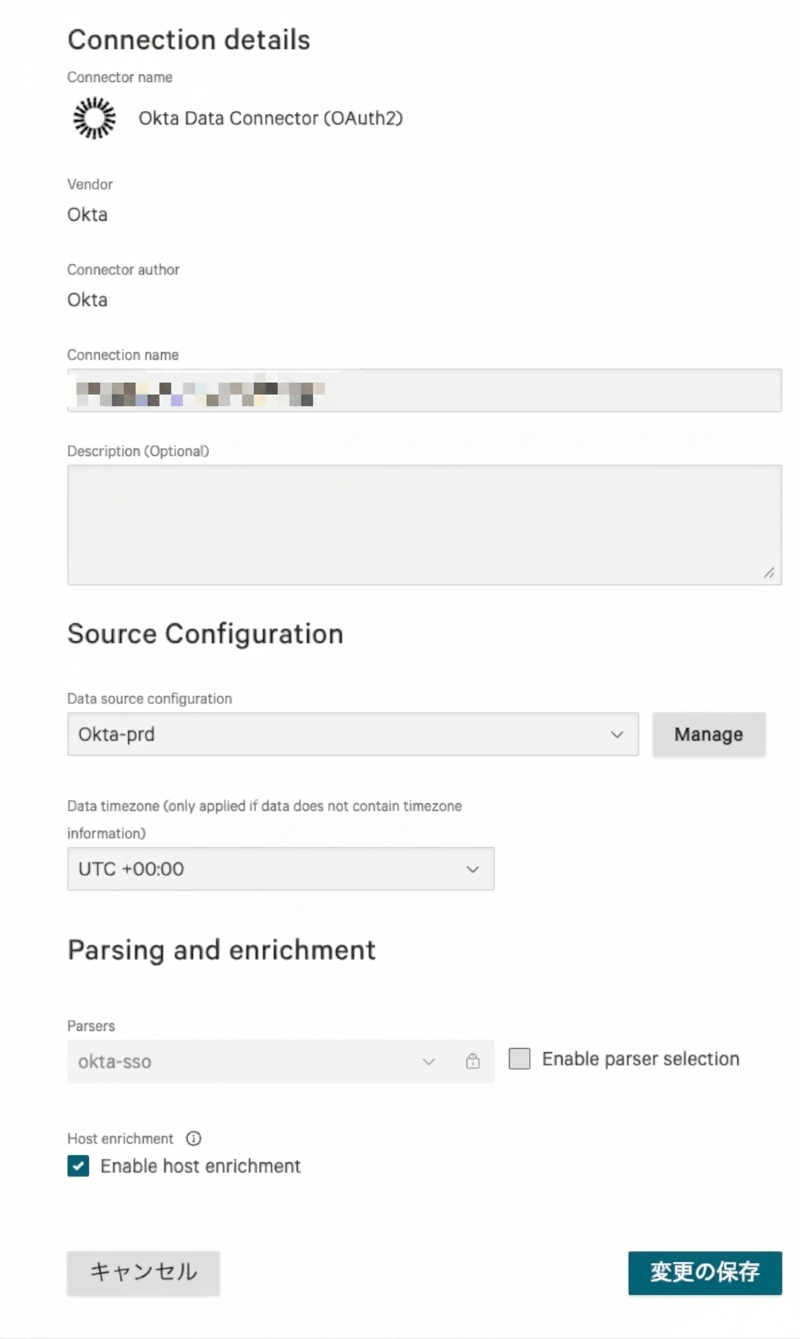Toggle the Enable parser selection checkbox
Viewport: 800px width, 1339px height.
(519, 1059)
